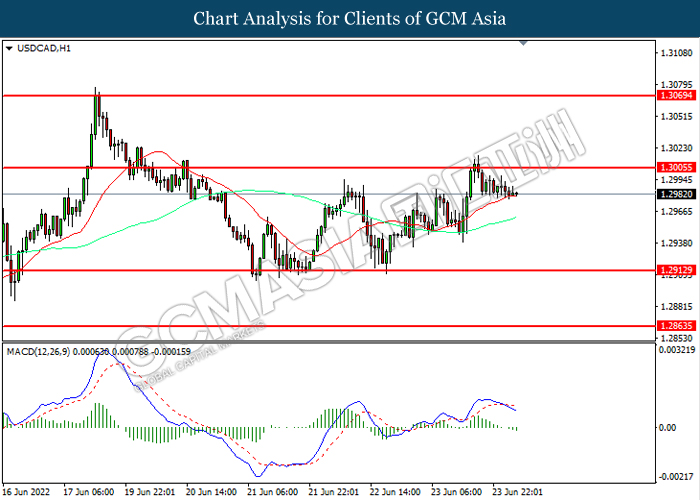Image resolution: width=700 pixels, height=500 pixels.
Task: Click the USDCAD,H1 symbol label
Action: coord(44,48)
